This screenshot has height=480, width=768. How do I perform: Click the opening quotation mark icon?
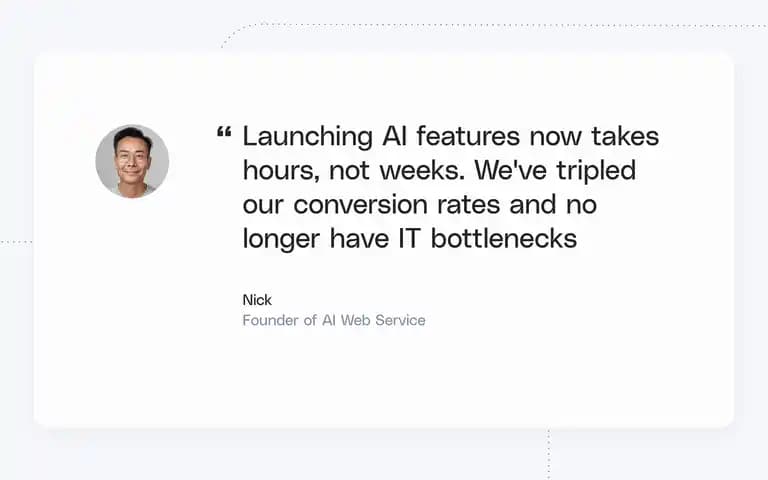pos(224,133)
